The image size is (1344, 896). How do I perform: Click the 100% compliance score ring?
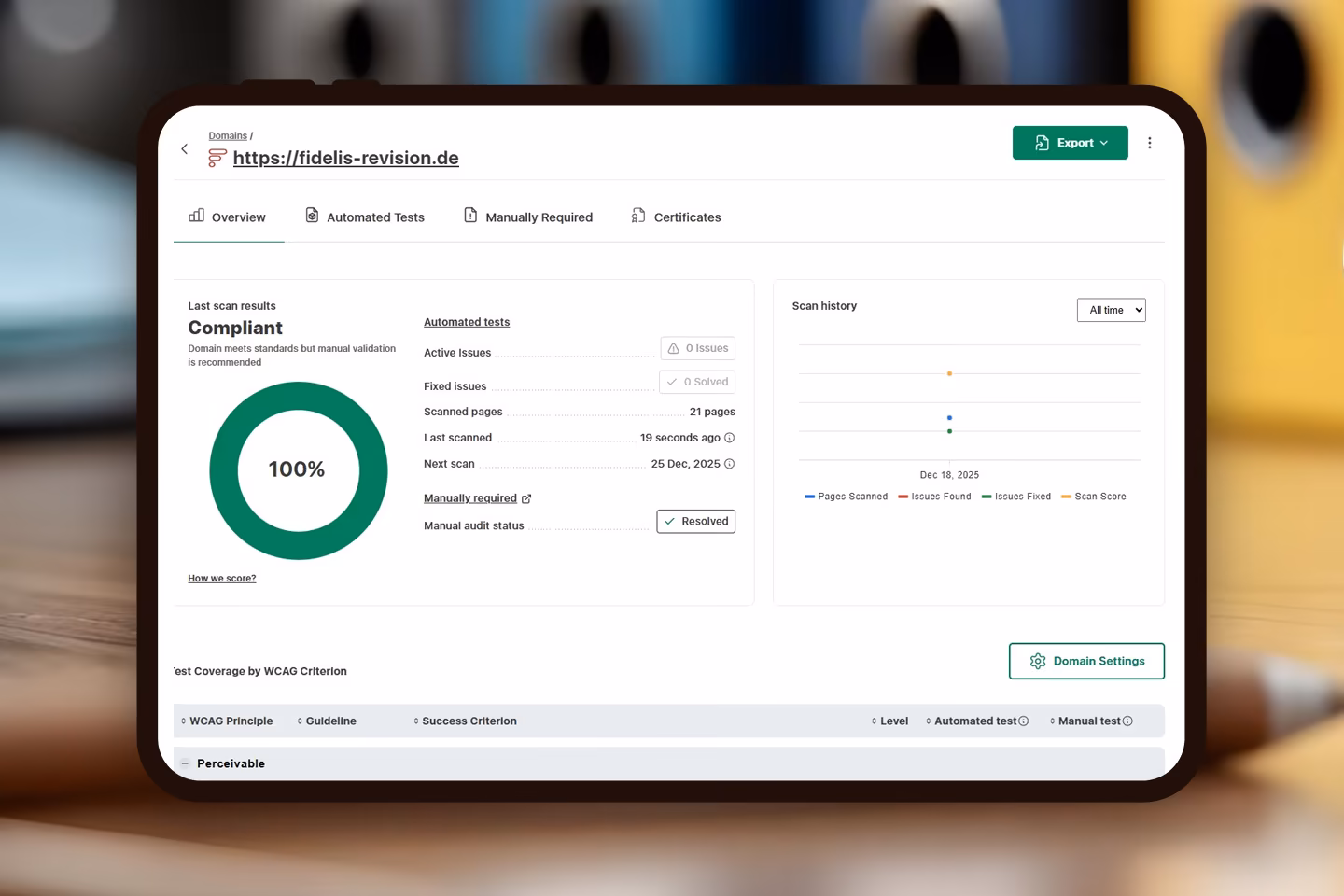[298, 469]
